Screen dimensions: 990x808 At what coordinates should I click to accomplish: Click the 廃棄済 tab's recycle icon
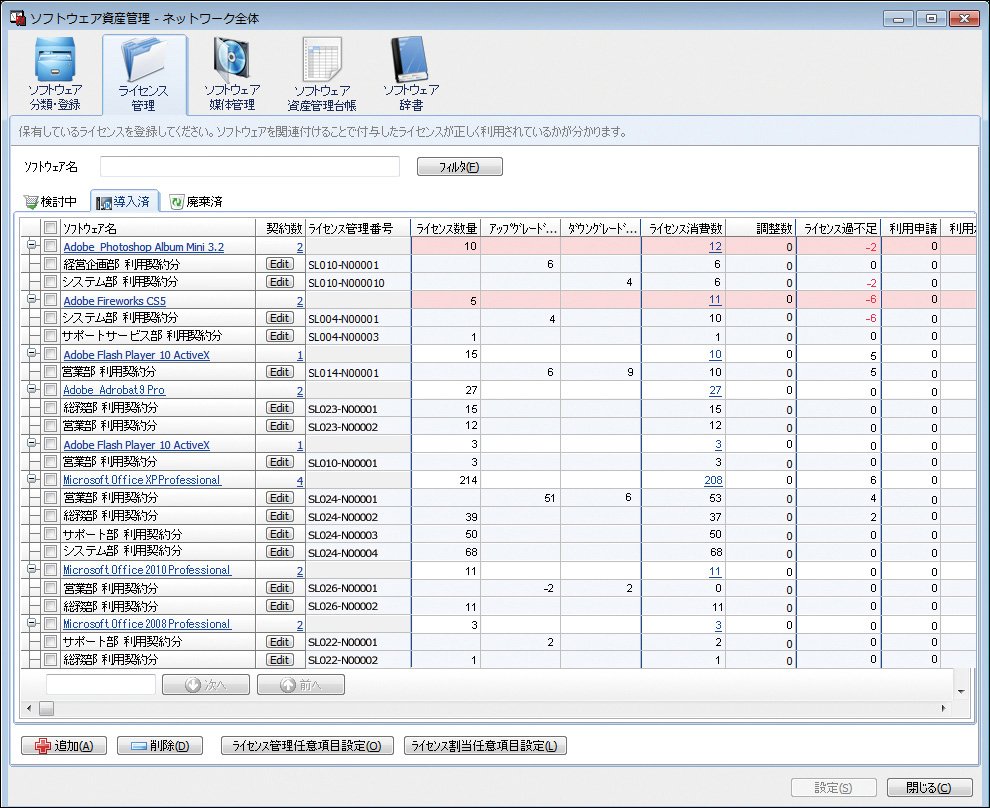(x=177, y=201)
